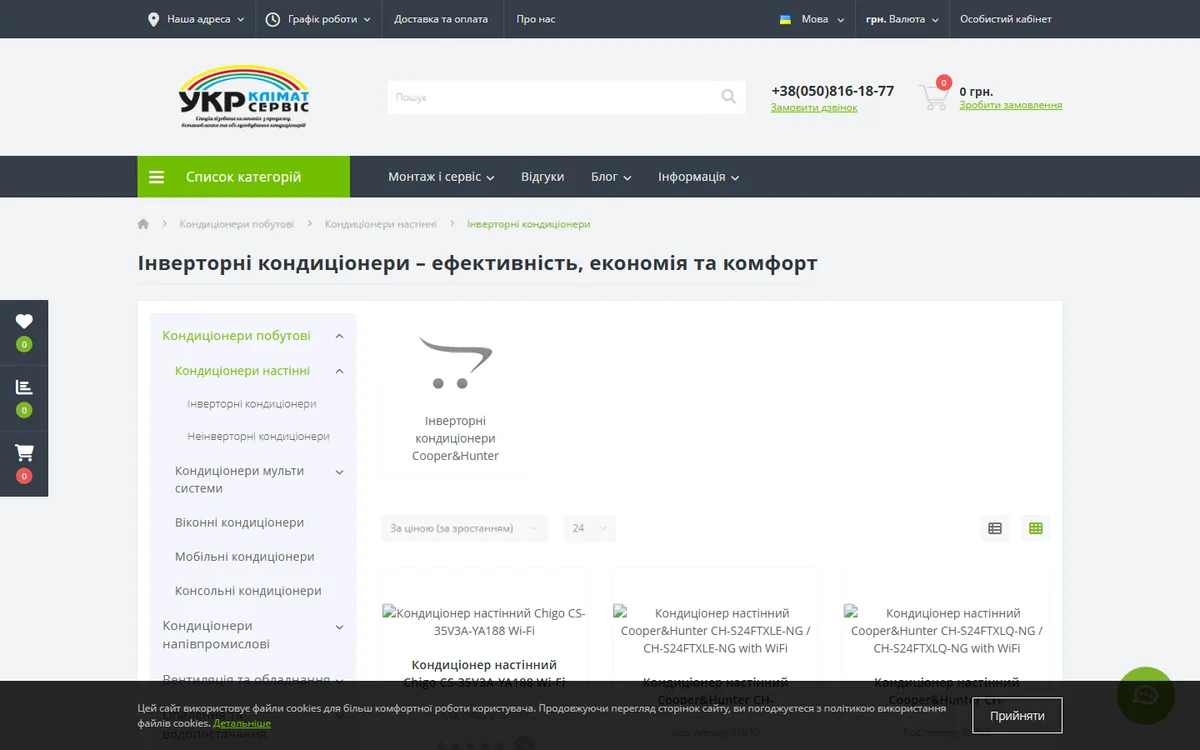
Task: Open the Монтаж і сервіс menu
Action: click(441, 177)
